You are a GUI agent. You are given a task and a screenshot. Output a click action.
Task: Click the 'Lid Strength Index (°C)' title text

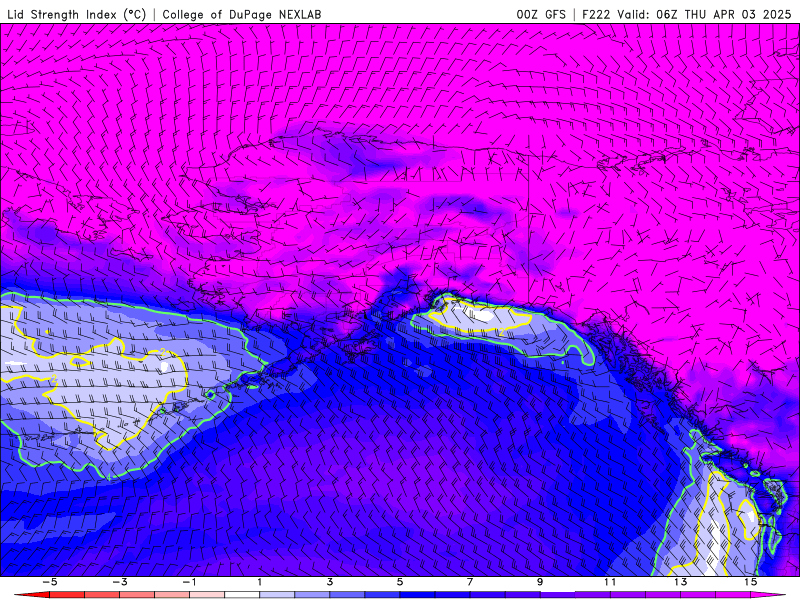coord(77,14)
